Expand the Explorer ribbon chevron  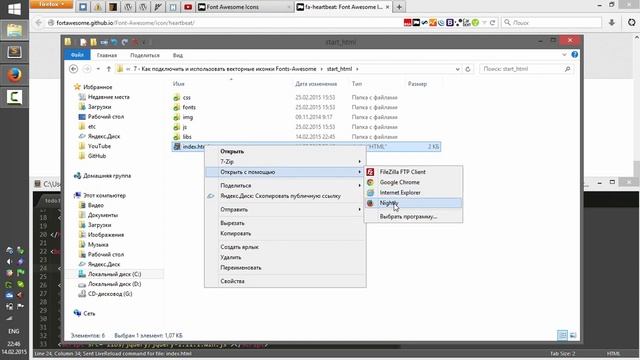(564, 55)
